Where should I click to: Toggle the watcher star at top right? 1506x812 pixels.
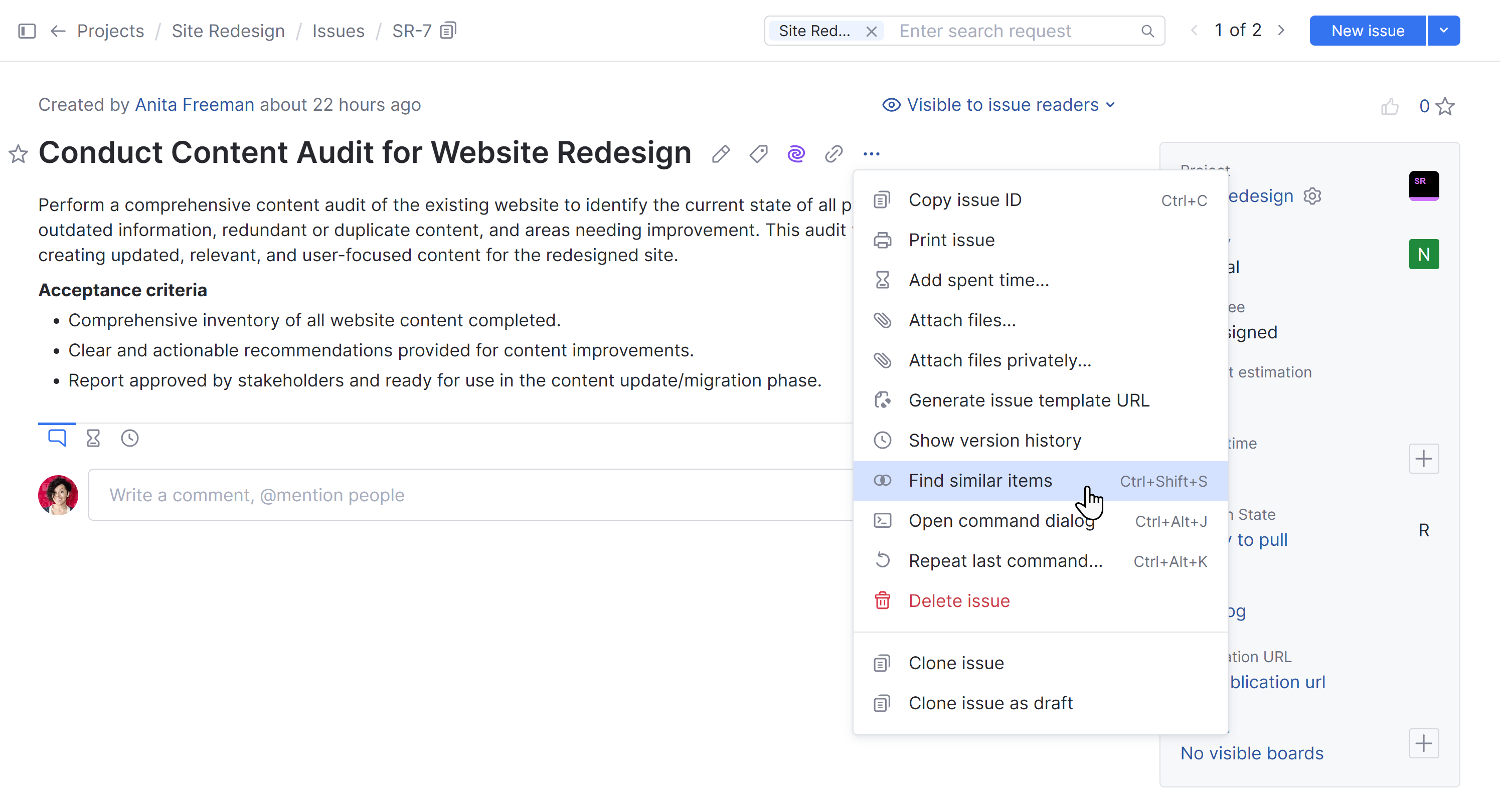pyautogui.click(x=1446, y=106)
